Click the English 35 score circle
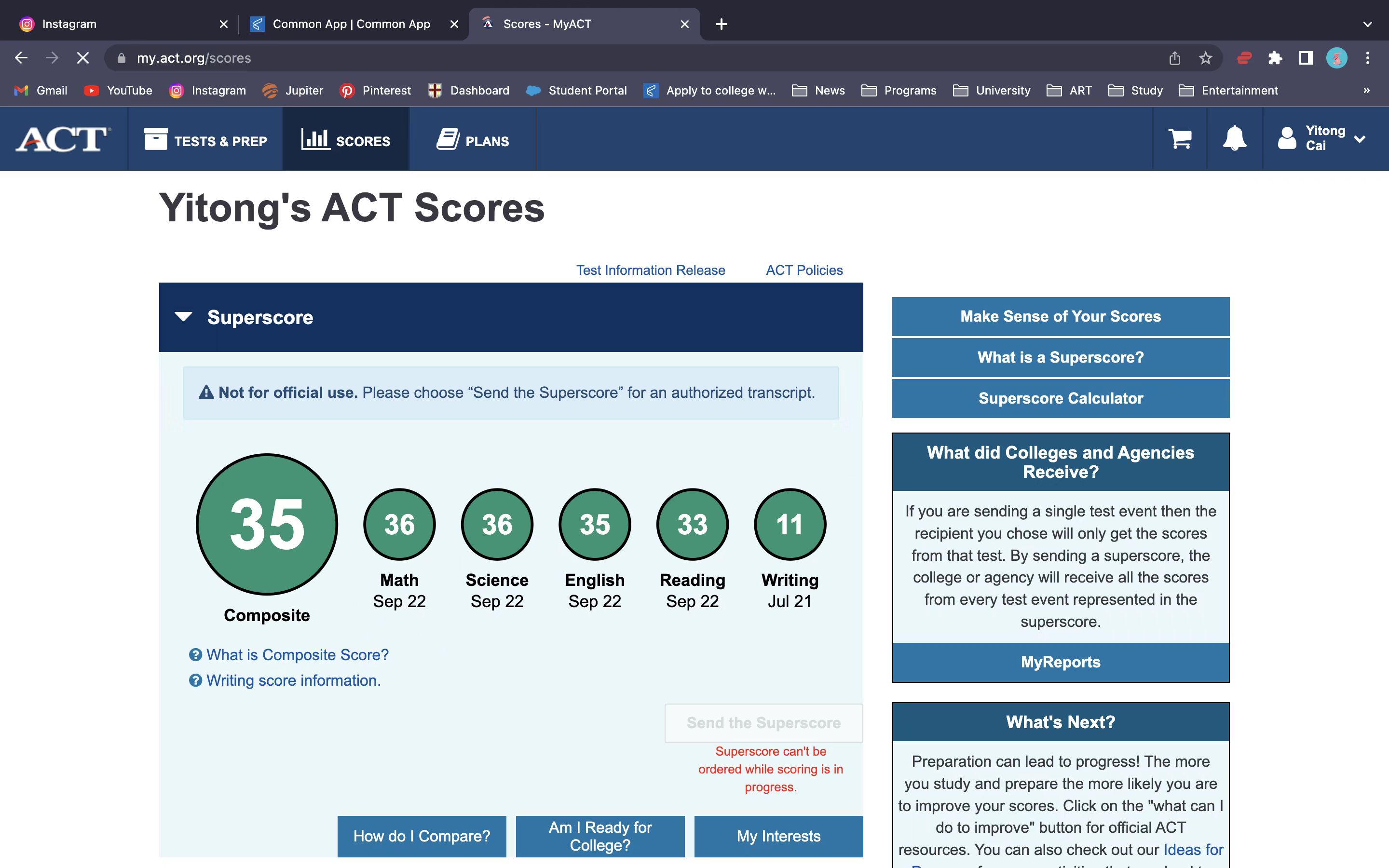 pos(595,524)
